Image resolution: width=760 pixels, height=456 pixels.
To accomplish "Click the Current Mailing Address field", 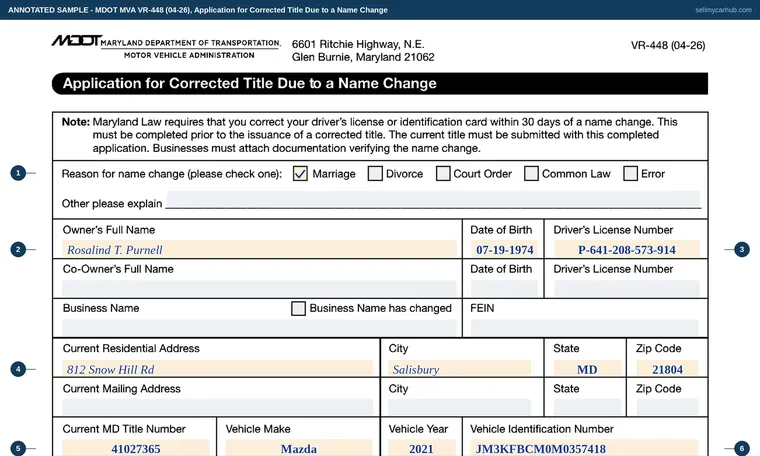I will click(x=217, y=407).
